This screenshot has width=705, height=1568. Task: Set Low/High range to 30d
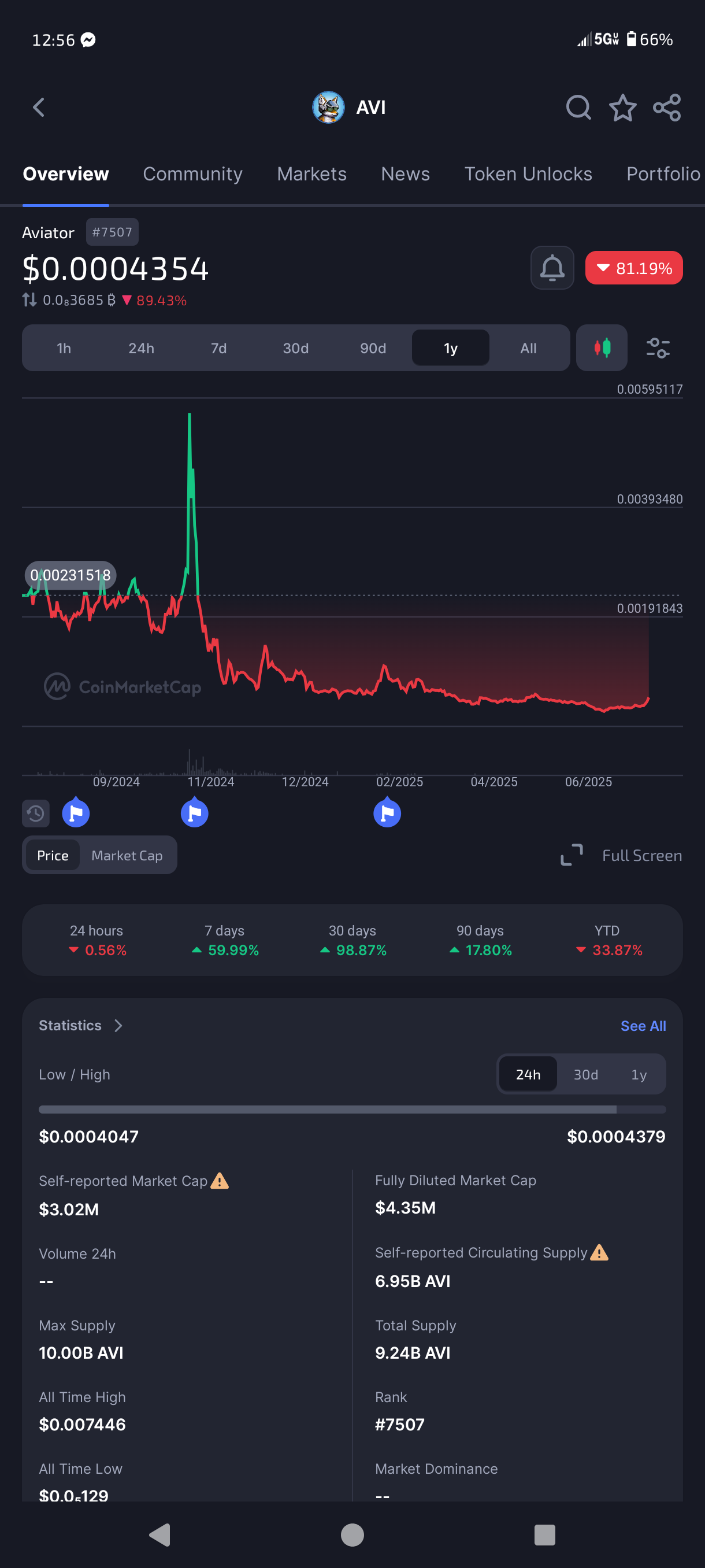(586, 1074)
